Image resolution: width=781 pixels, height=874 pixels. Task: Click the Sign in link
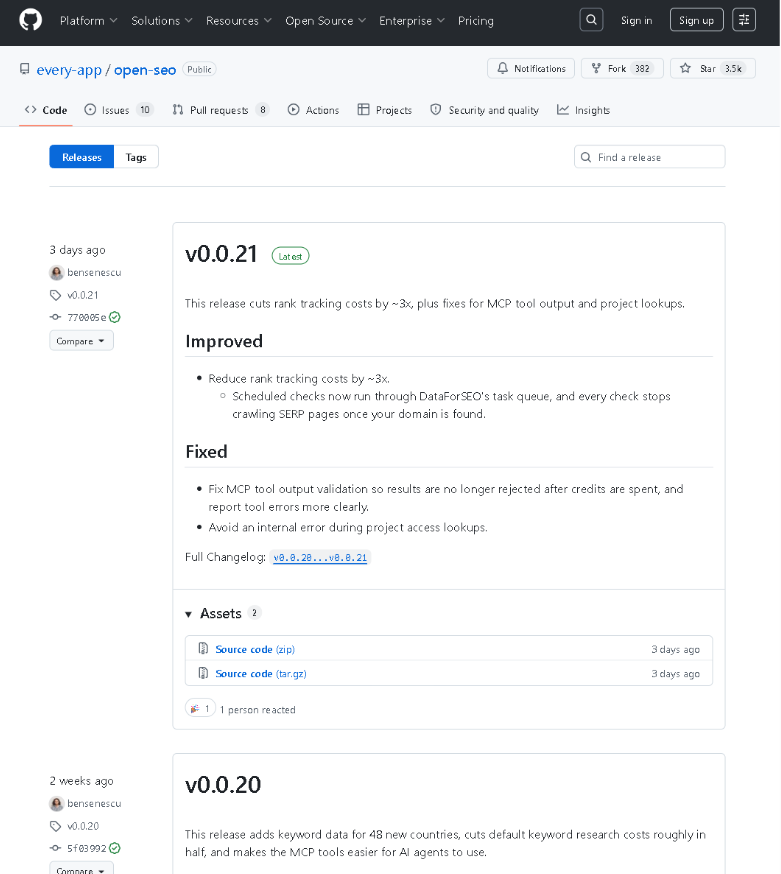tap(636, 21)
